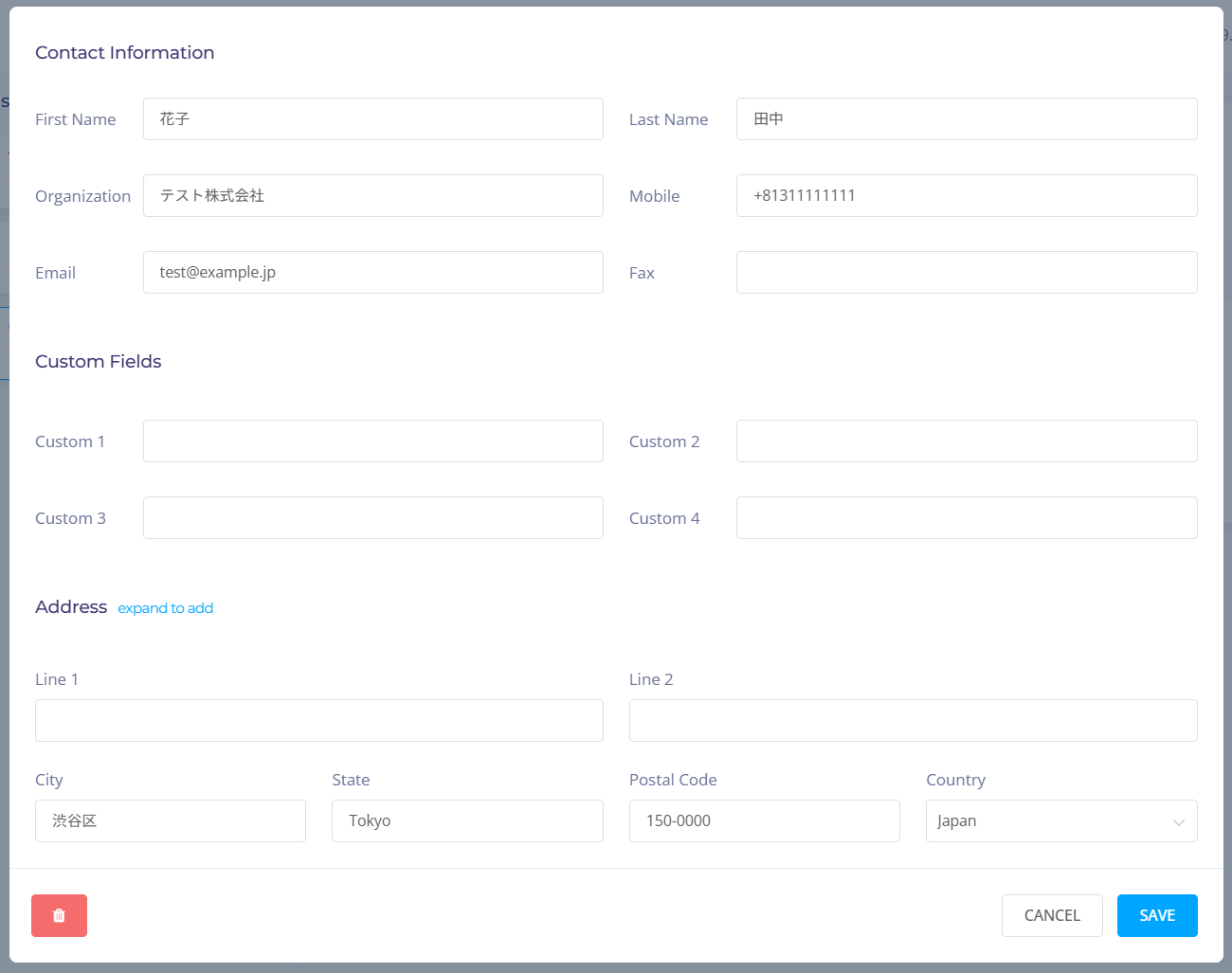Click the address Line 2 field
The image size is (1232, 973).
point(914,721)
